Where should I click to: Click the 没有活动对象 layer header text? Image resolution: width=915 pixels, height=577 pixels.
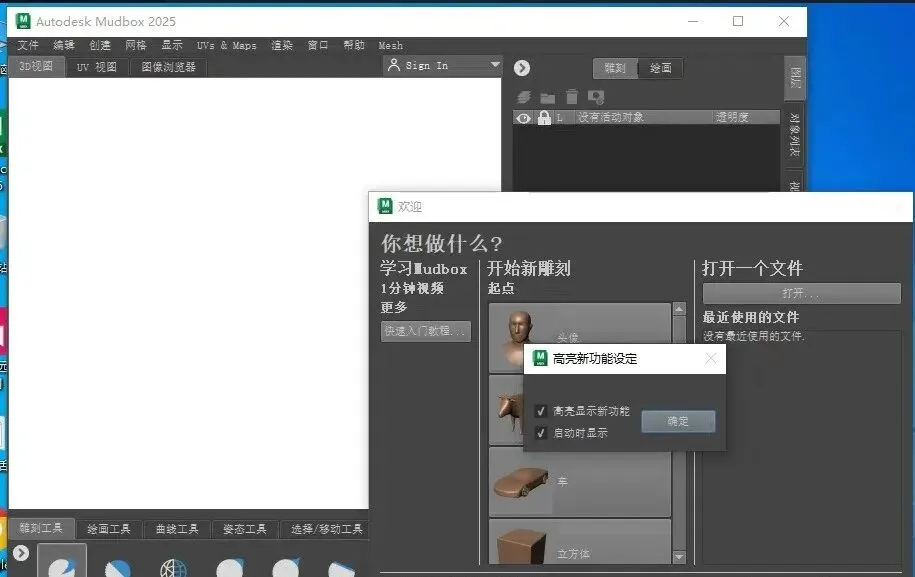coord(610,117)
